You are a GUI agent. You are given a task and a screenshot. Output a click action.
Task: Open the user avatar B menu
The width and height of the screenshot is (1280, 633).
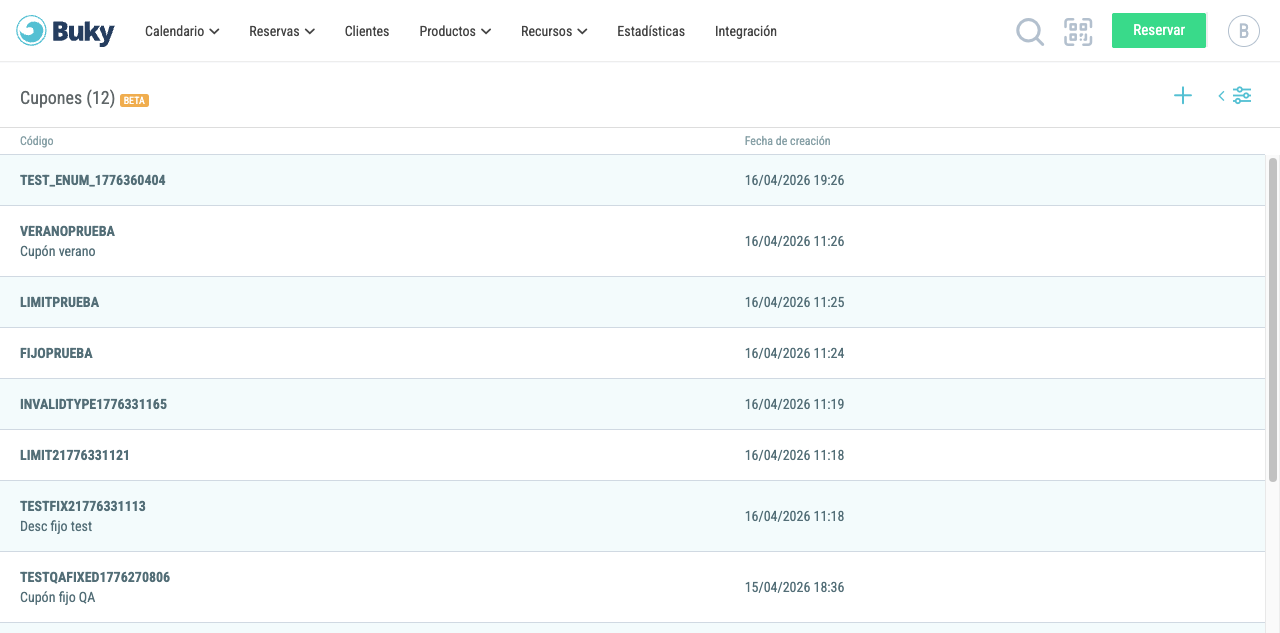coord(1243,31)
